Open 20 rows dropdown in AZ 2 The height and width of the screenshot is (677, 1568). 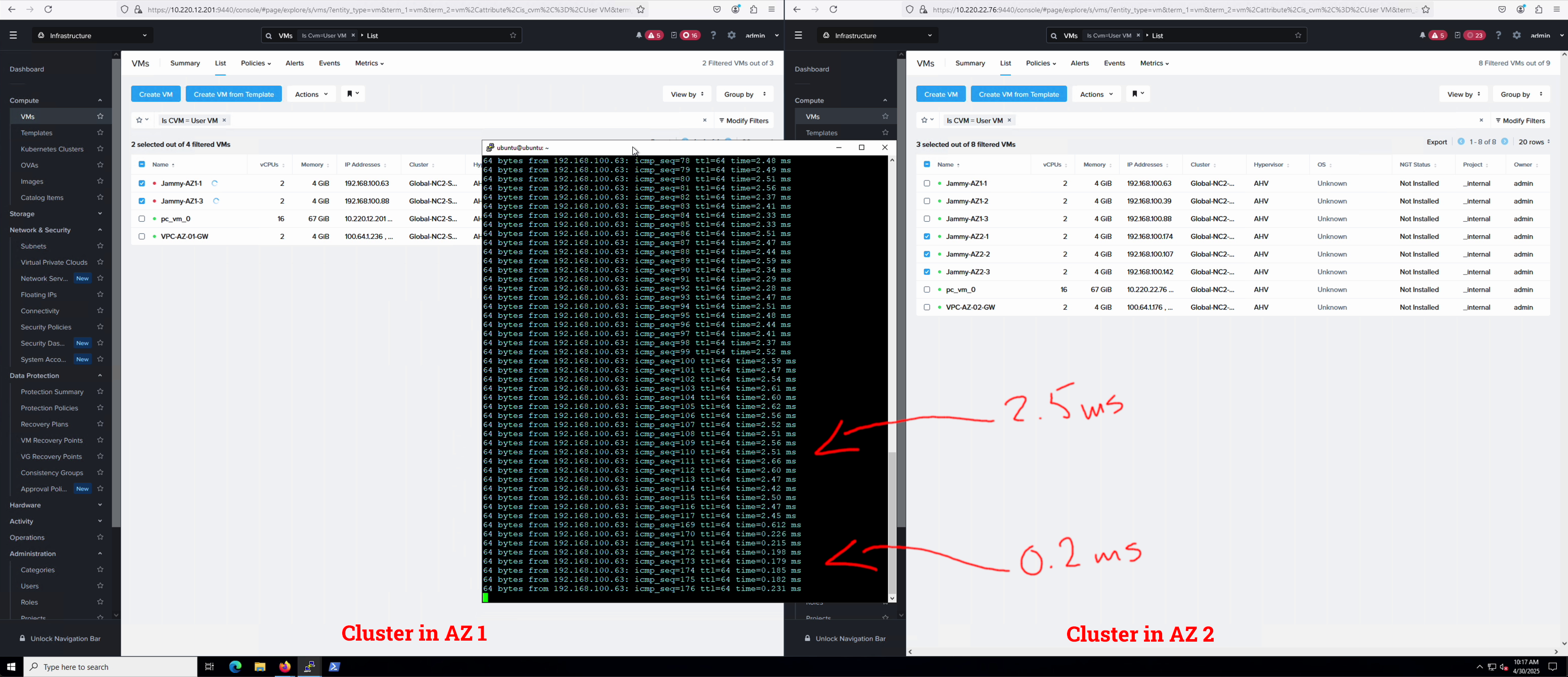click(1534, 142)
